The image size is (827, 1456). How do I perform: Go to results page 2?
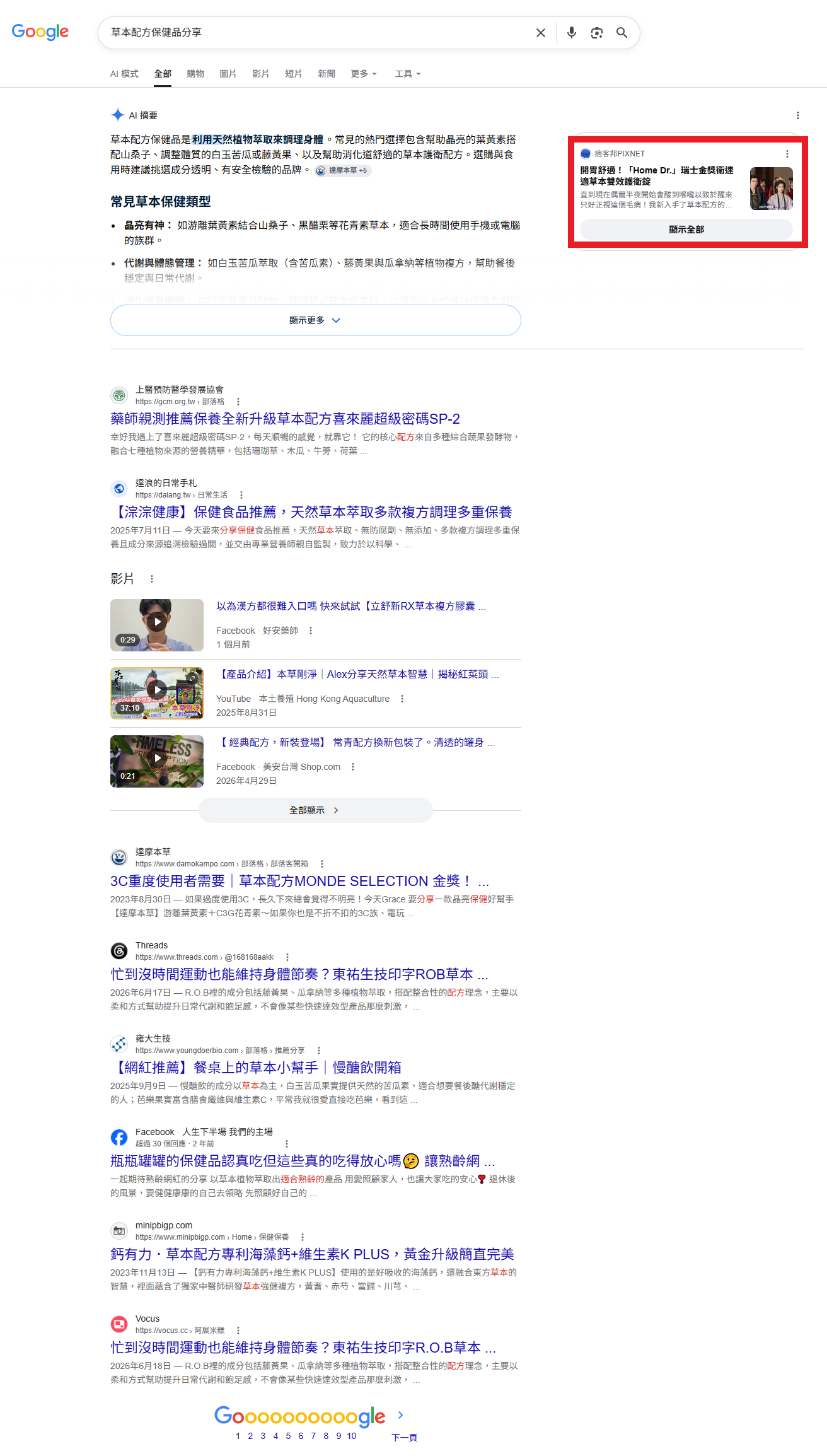[x=250, y=1436]
